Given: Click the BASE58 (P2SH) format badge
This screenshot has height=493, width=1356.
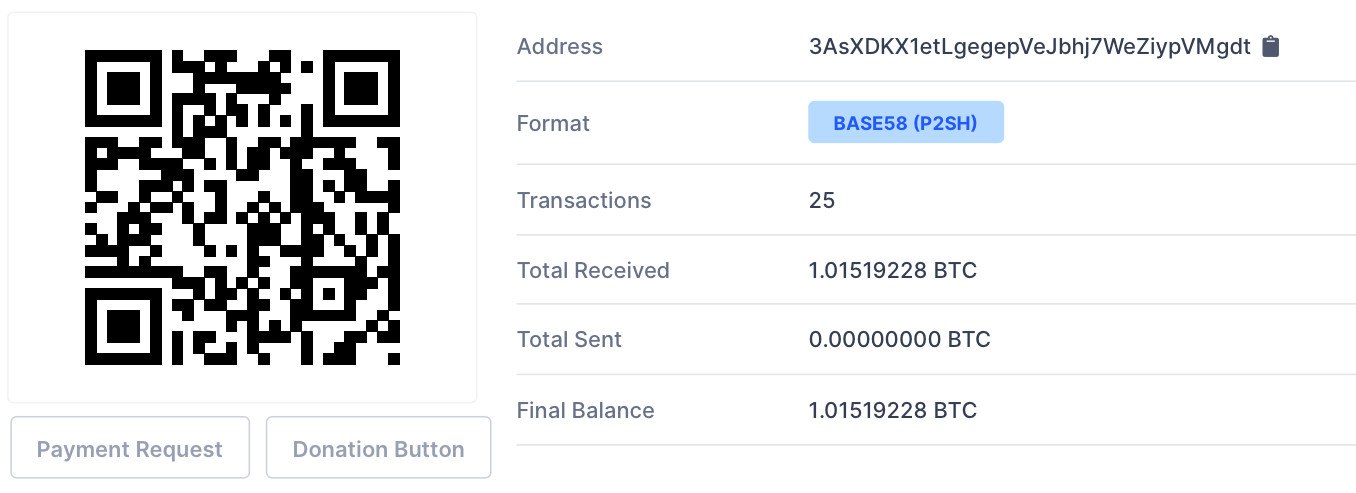Looking at the screenshot, I should [x=905, y=123].
